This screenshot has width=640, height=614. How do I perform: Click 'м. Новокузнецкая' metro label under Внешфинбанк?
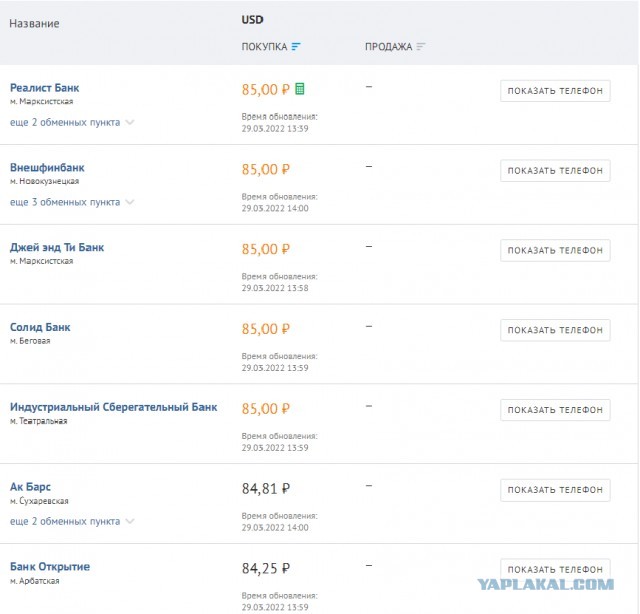(x=44, y=181)
